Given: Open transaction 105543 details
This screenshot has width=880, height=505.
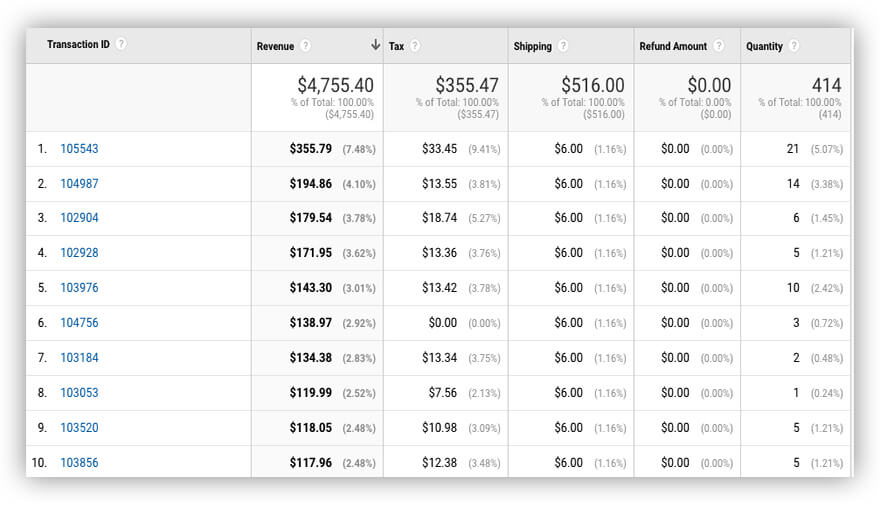Looking at the screenshot, I should pos(79,149).
